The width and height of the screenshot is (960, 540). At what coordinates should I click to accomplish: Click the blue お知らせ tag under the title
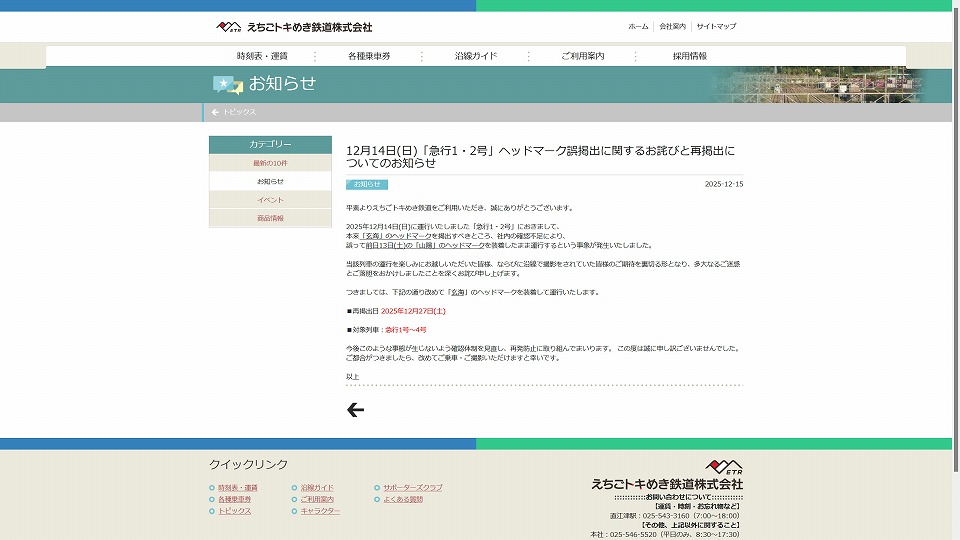367,184
